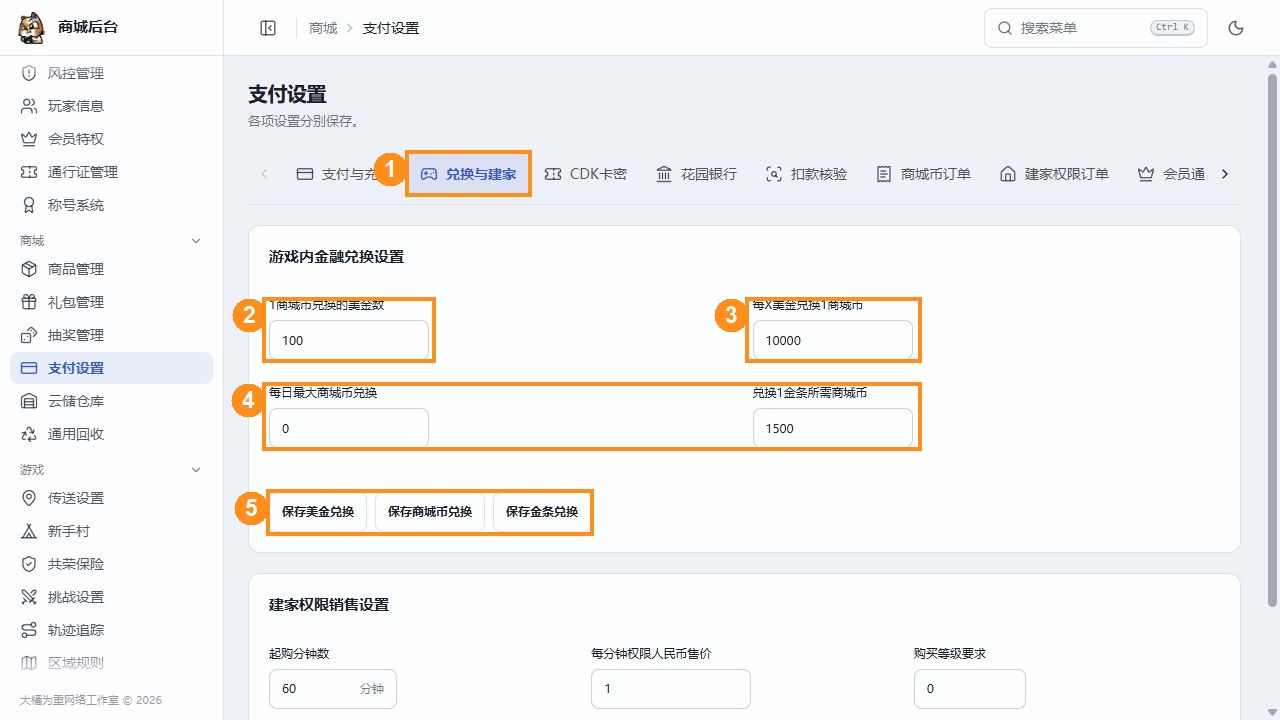
Task: Click the box icon beside 商品管理
Action: (x=29, y=269)
